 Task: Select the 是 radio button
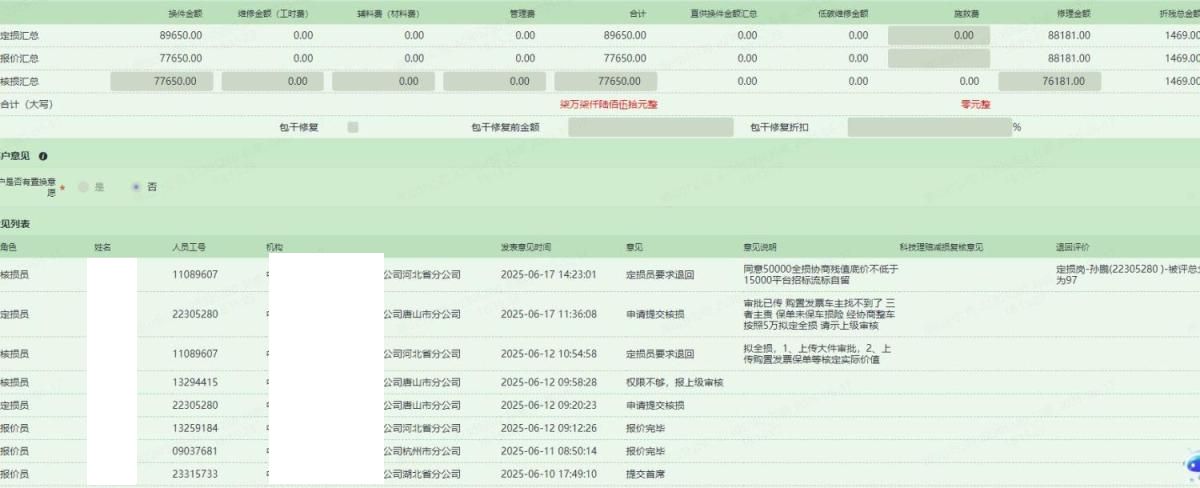[84, 187]
